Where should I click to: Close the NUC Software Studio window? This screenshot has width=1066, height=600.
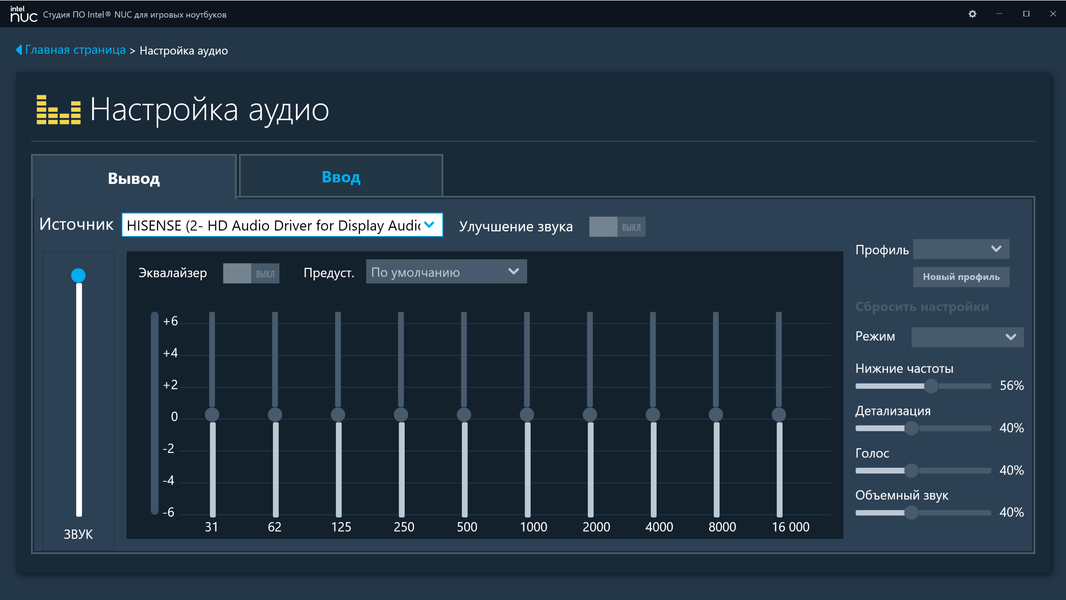[x=1052, y=14]
